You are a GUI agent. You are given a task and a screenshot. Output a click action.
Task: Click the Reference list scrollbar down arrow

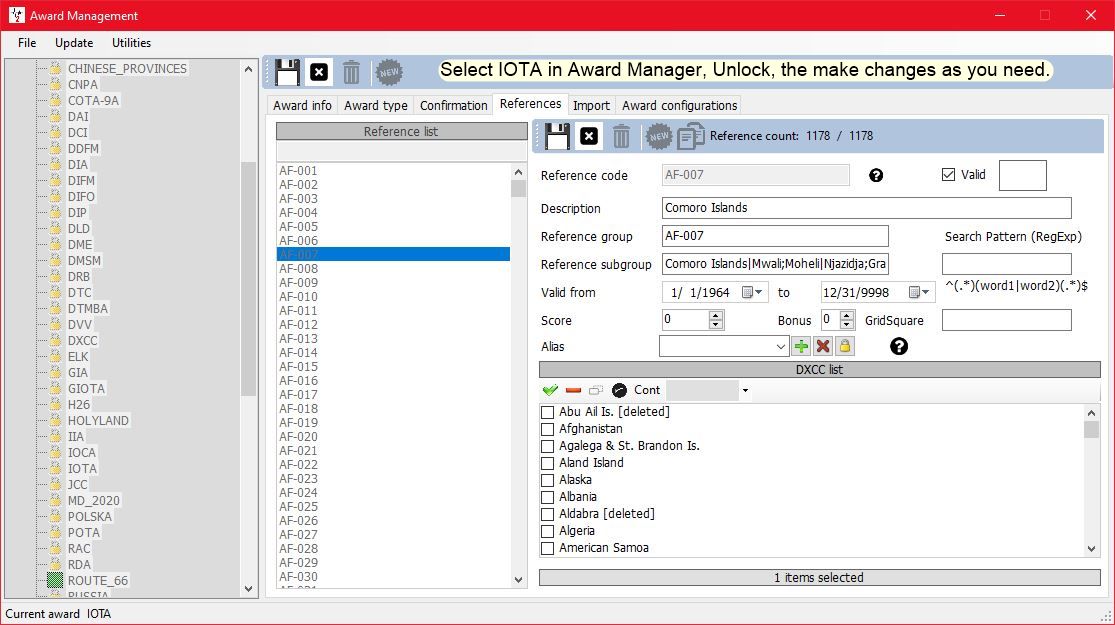coord(518,579)
